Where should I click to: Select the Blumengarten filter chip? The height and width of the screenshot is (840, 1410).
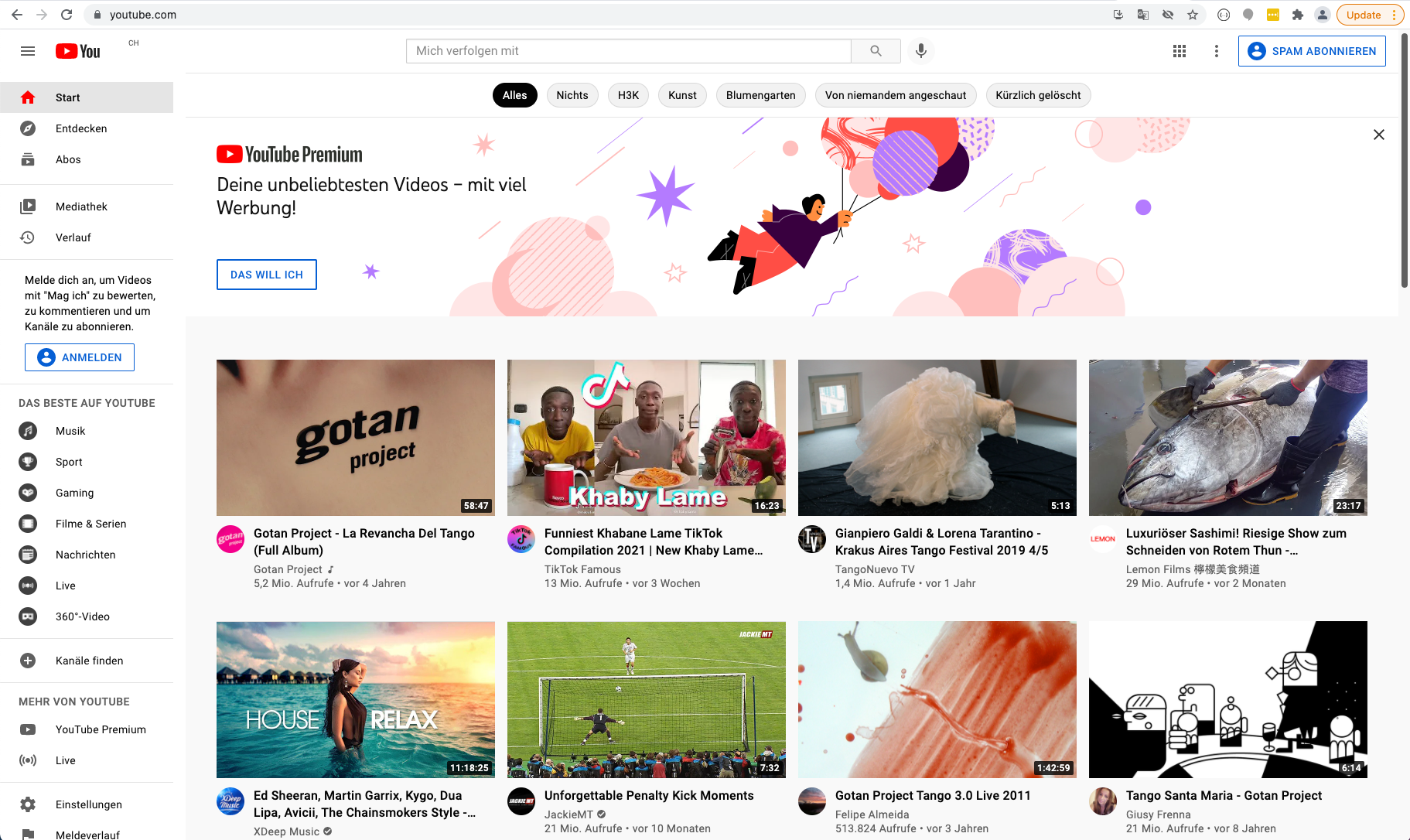pyautogui.click(x=761, y=95)
